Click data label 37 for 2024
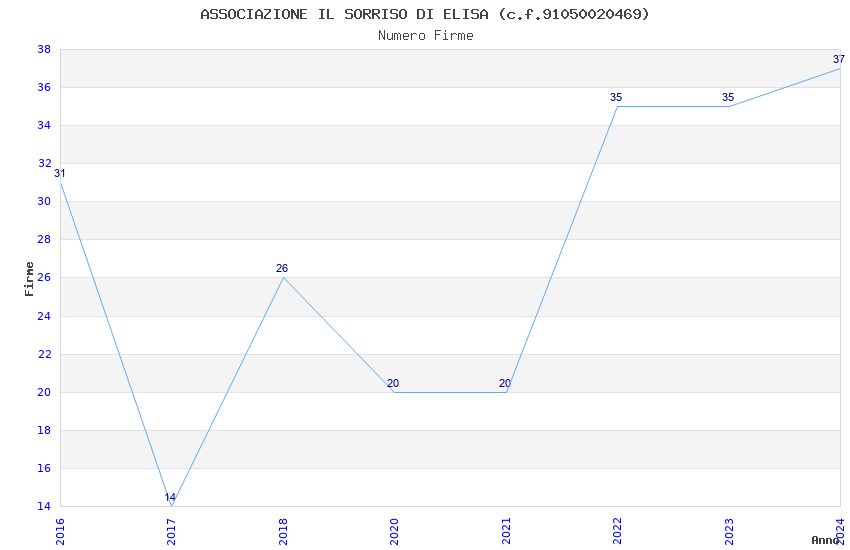The height and width of the screenshot is (550, 850). click(x=839, y=59)
